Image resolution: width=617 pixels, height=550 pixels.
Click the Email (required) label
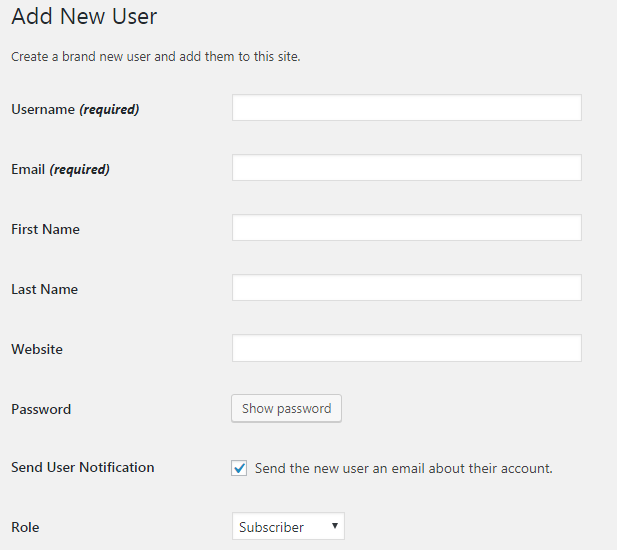point(60,169)
